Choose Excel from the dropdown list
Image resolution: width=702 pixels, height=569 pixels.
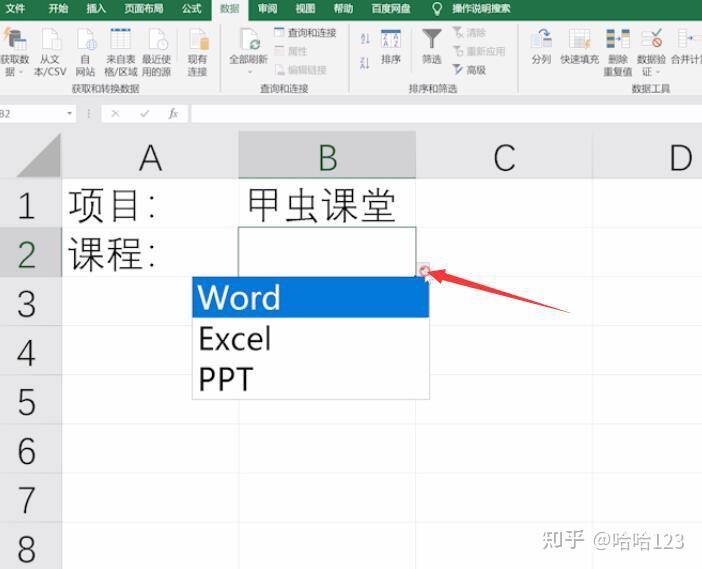pyautogui.click(x=311, y=338)
